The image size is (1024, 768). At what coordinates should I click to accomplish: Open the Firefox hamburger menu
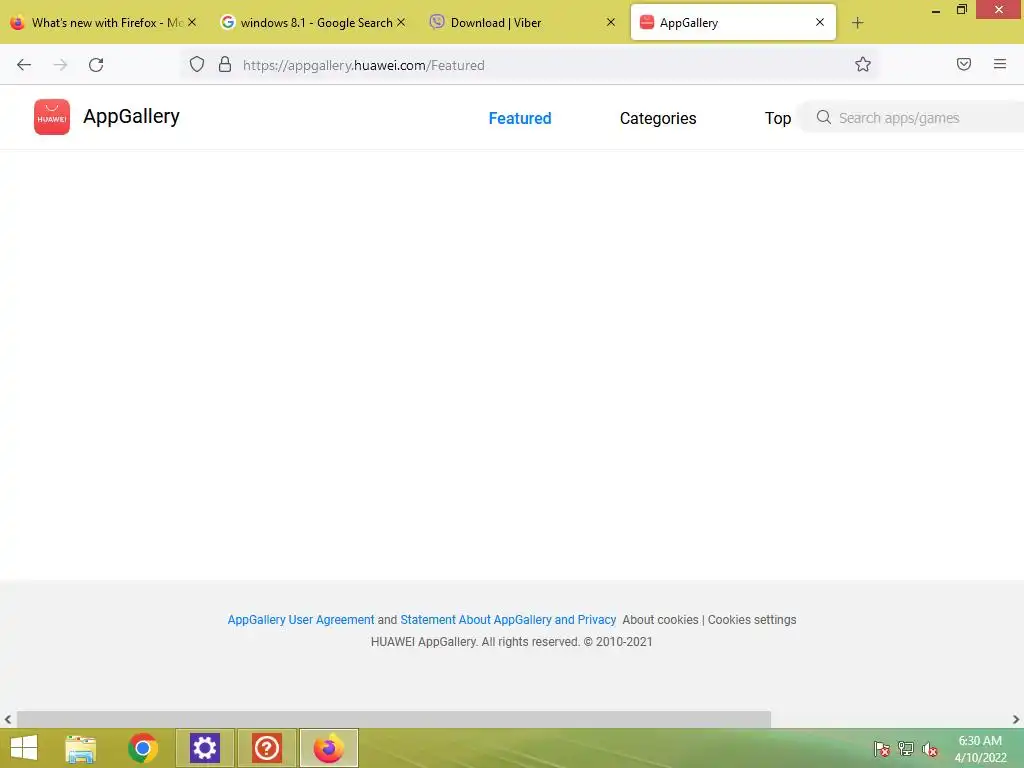1000,64
